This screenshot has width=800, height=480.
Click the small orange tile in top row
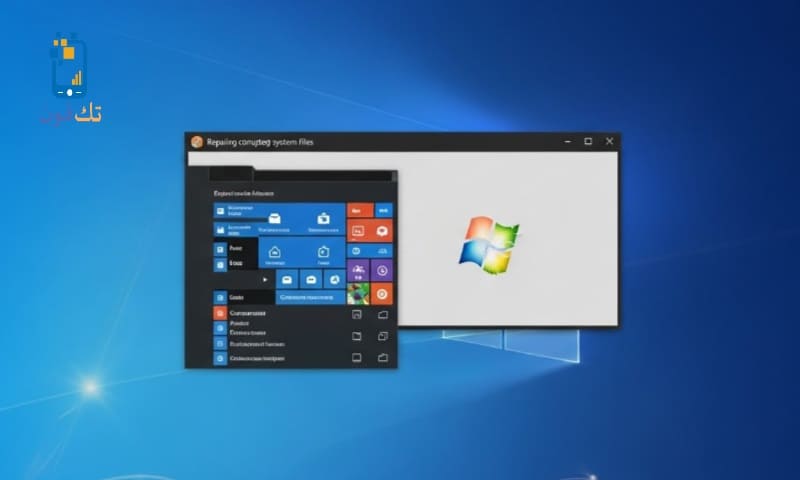click(358, 211)
